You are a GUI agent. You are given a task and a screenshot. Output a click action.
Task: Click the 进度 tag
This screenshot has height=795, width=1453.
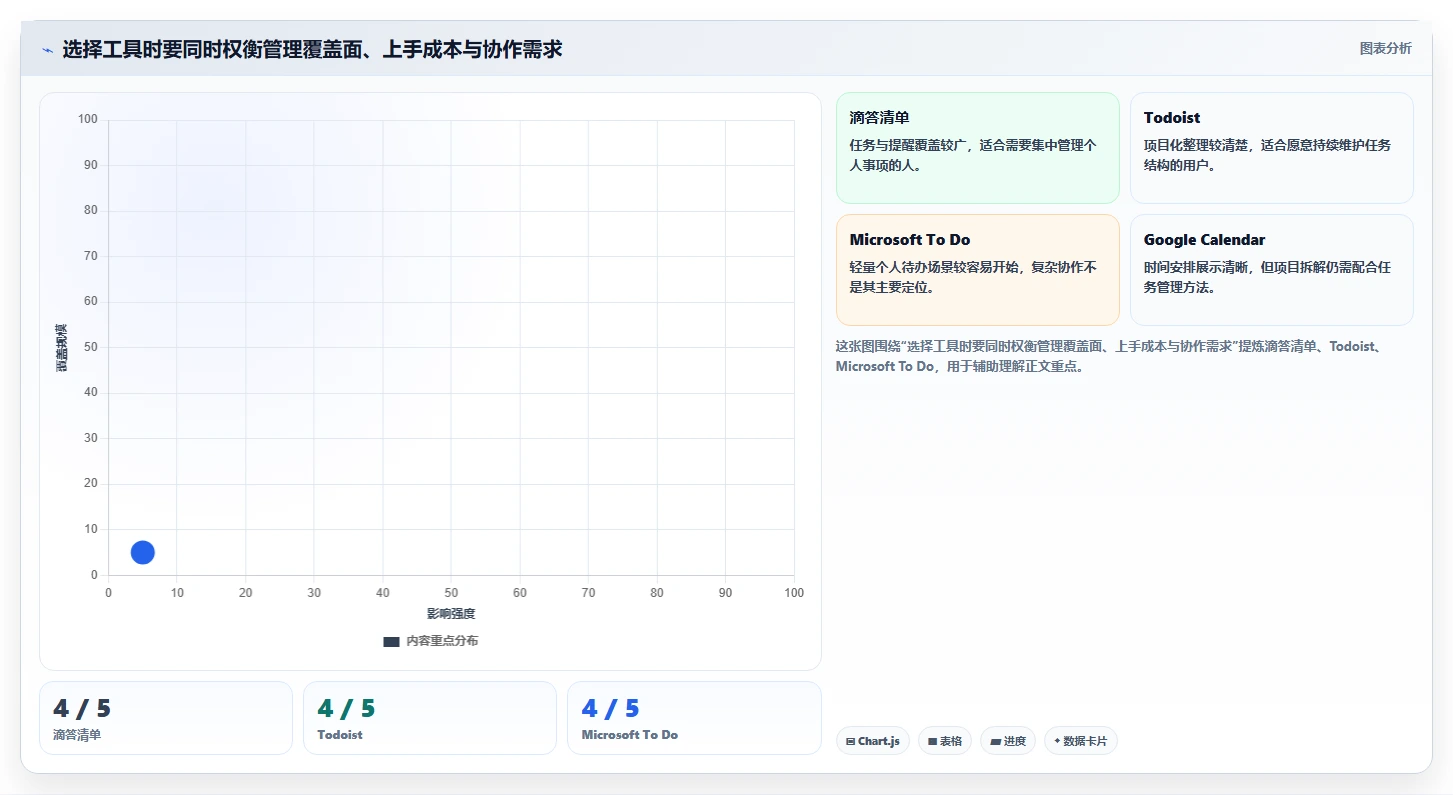pyautogui.click(x=1007, y=741)
